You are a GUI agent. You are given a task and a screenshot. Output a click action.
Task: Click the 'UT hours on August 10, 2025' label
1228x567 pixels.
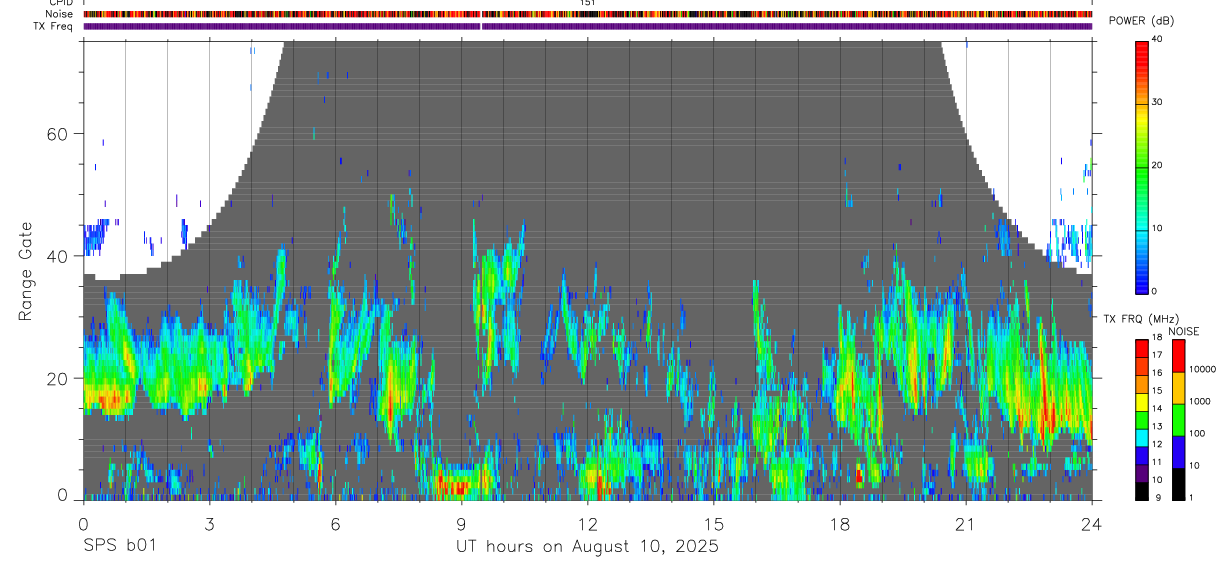pyautogui.click(x=587, y=547)
